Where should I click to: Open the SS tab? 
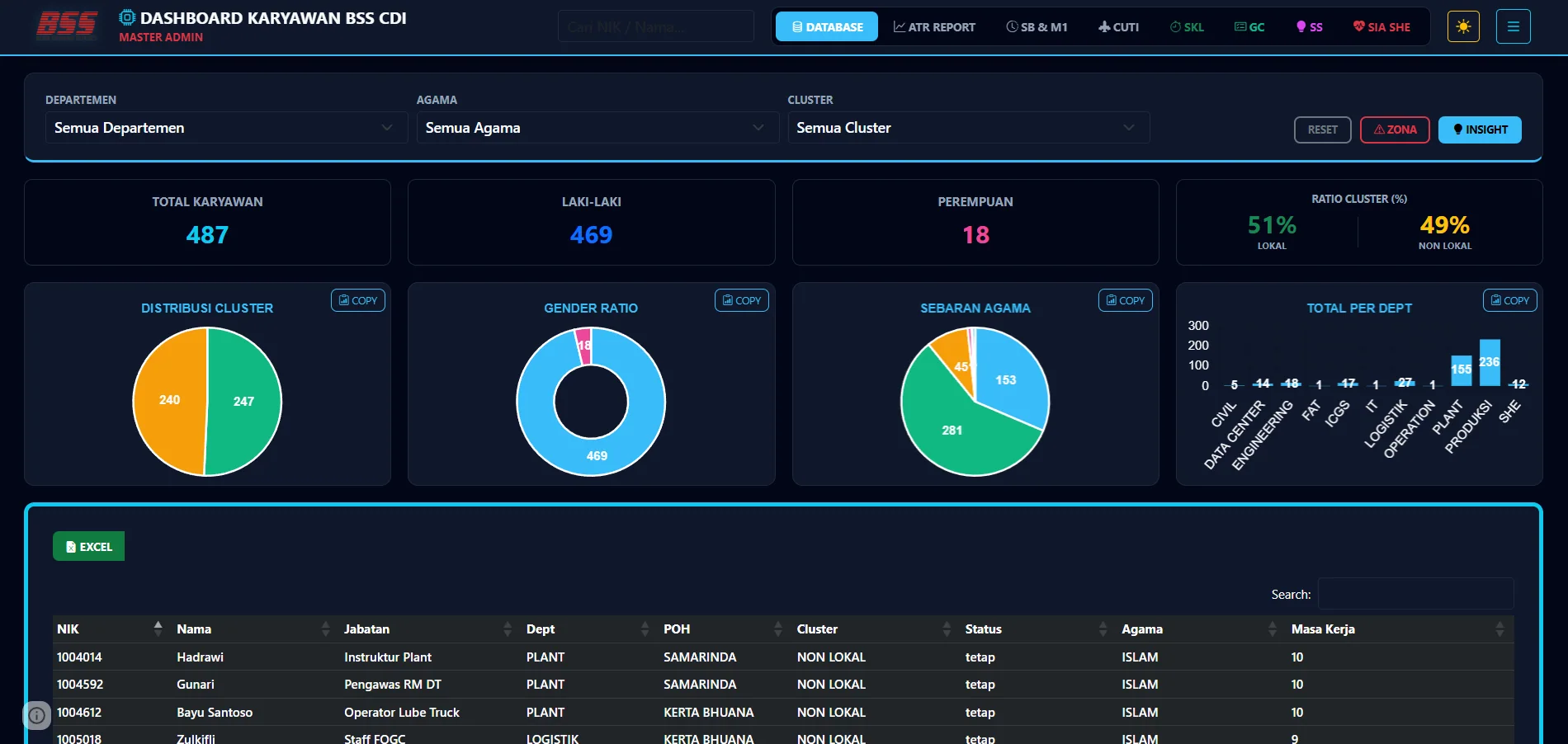tap(1309, 26)
